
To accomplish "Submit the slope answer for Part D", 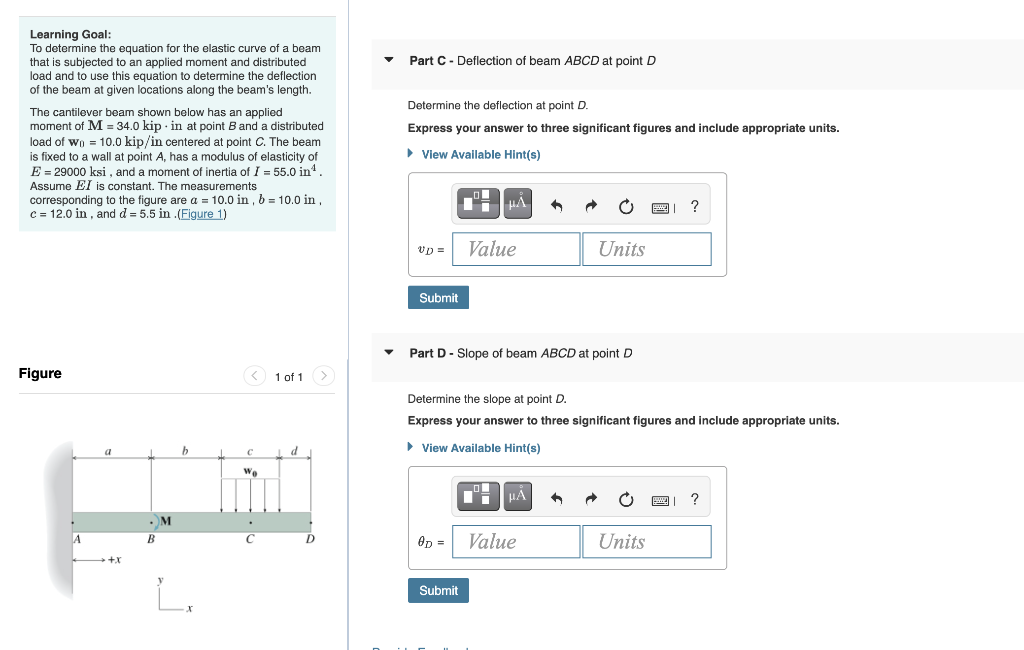I will 438,590.
